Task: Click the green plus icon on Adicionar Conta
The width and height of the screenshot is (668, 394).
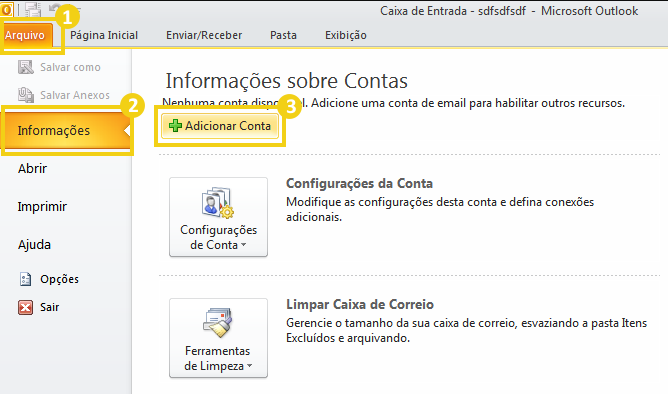Action: [175, 126]
